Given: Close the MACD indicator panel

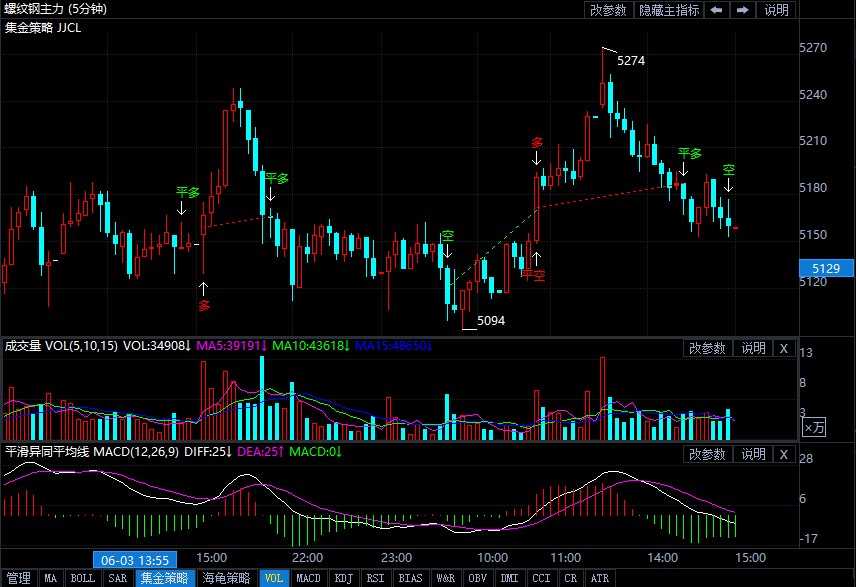Looking at the screenshot, I should [783, 454].
